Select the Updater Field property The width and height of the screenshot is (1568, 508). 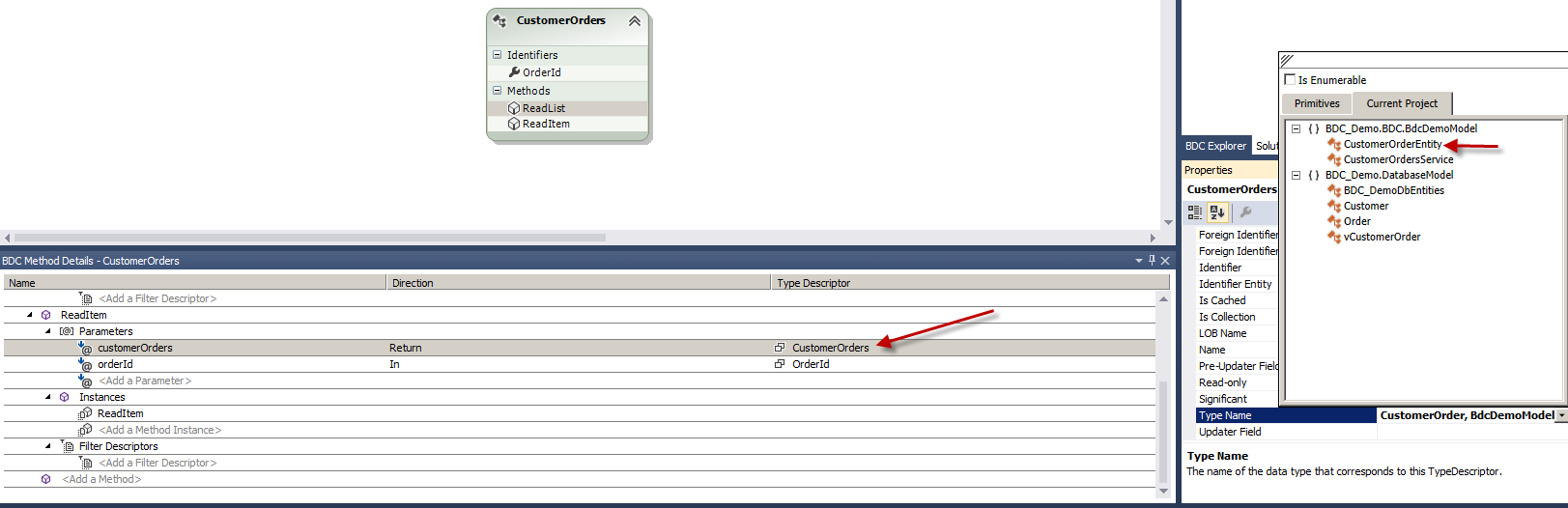point(1230,432)
